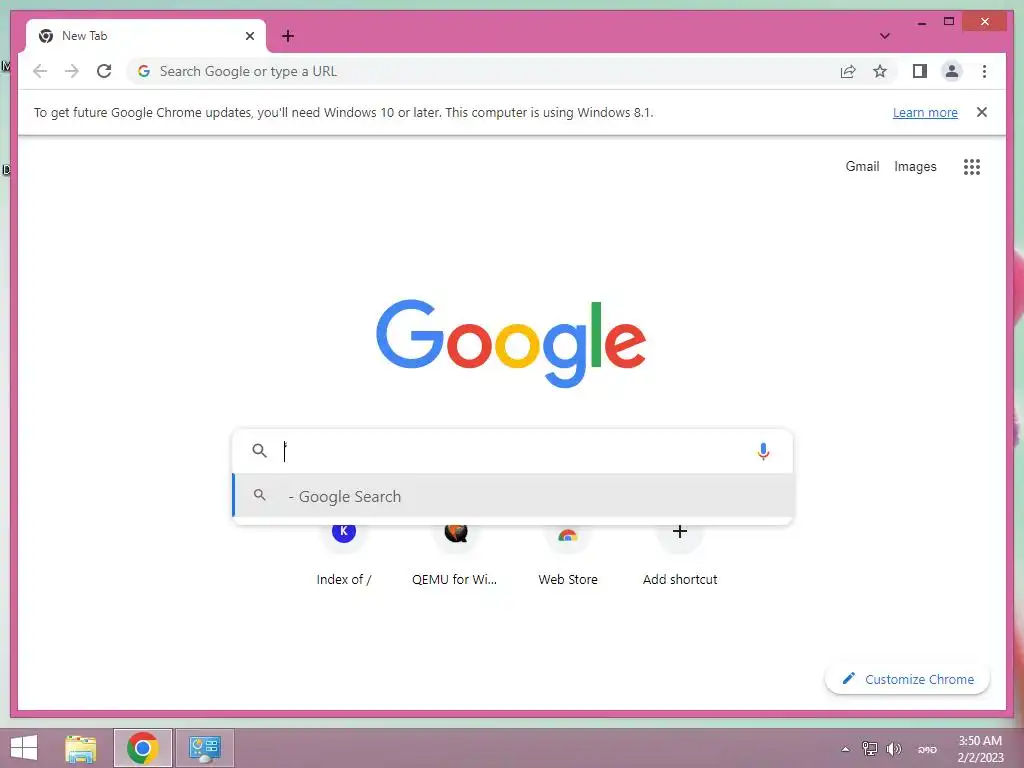The height and width of the screenshot is (768, 1024).
Task: Share this page via share icon
Action: (x=848, y=71)
